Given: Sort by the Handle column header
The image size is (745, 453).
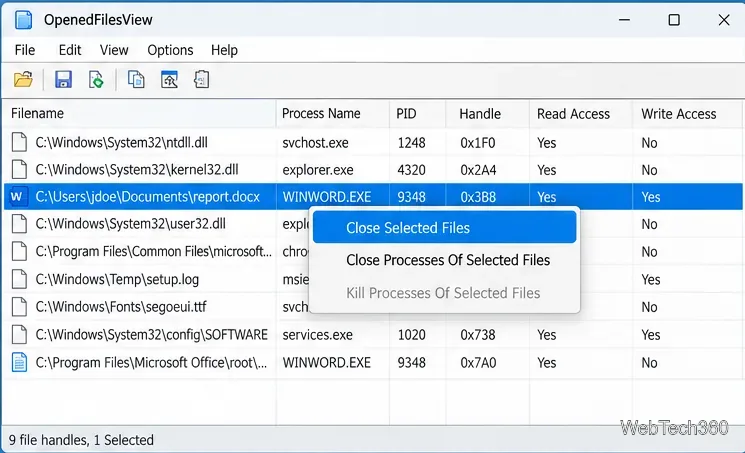Looking at the screenshot, I should pyautogui.click(x=487, y=114).
